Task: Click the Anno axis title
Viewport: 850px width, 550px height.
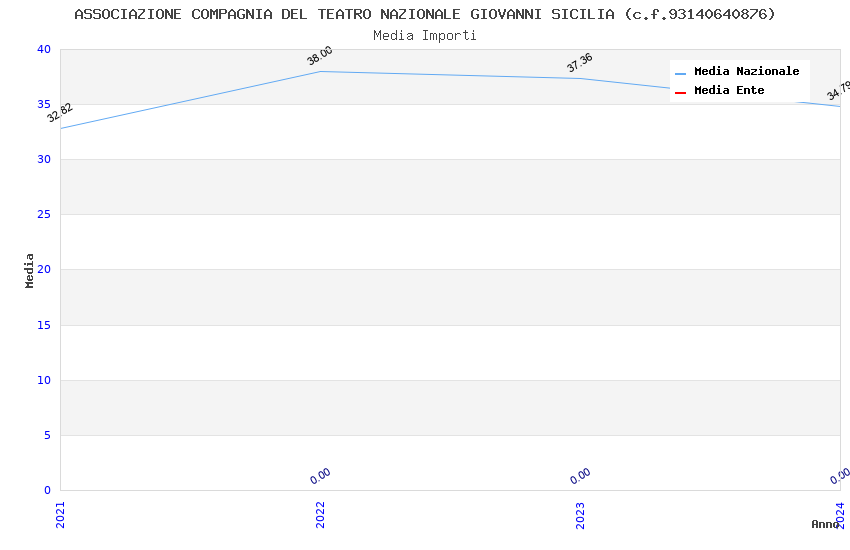Action: pyautogui.click(x=825, y=524)
